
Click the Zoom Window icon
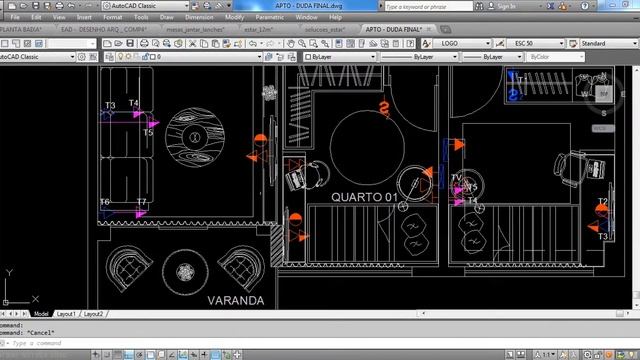[313, 43]
